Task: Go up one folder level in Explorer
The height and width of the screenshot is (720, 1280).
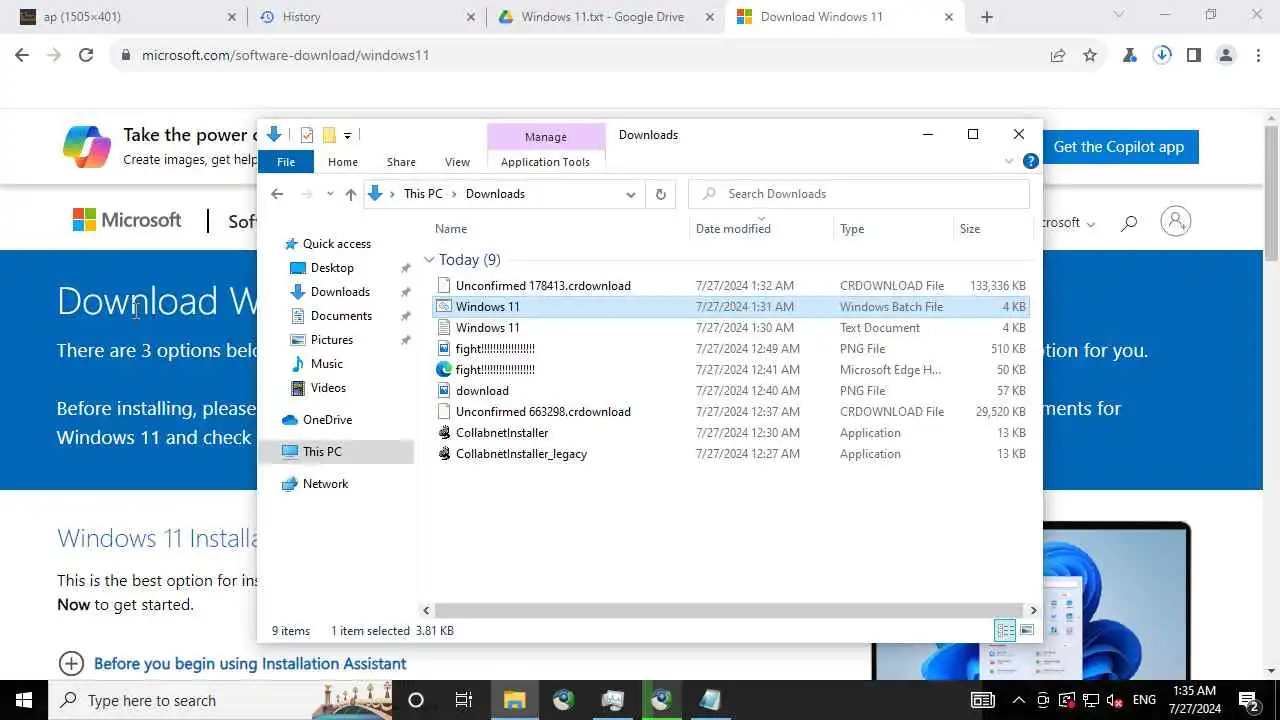Action: (350, 194)
